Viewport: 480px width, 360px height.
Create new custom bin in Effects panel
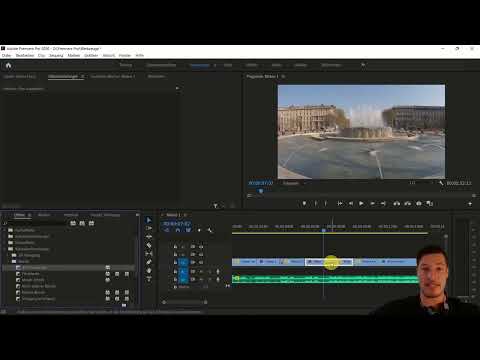124,305
